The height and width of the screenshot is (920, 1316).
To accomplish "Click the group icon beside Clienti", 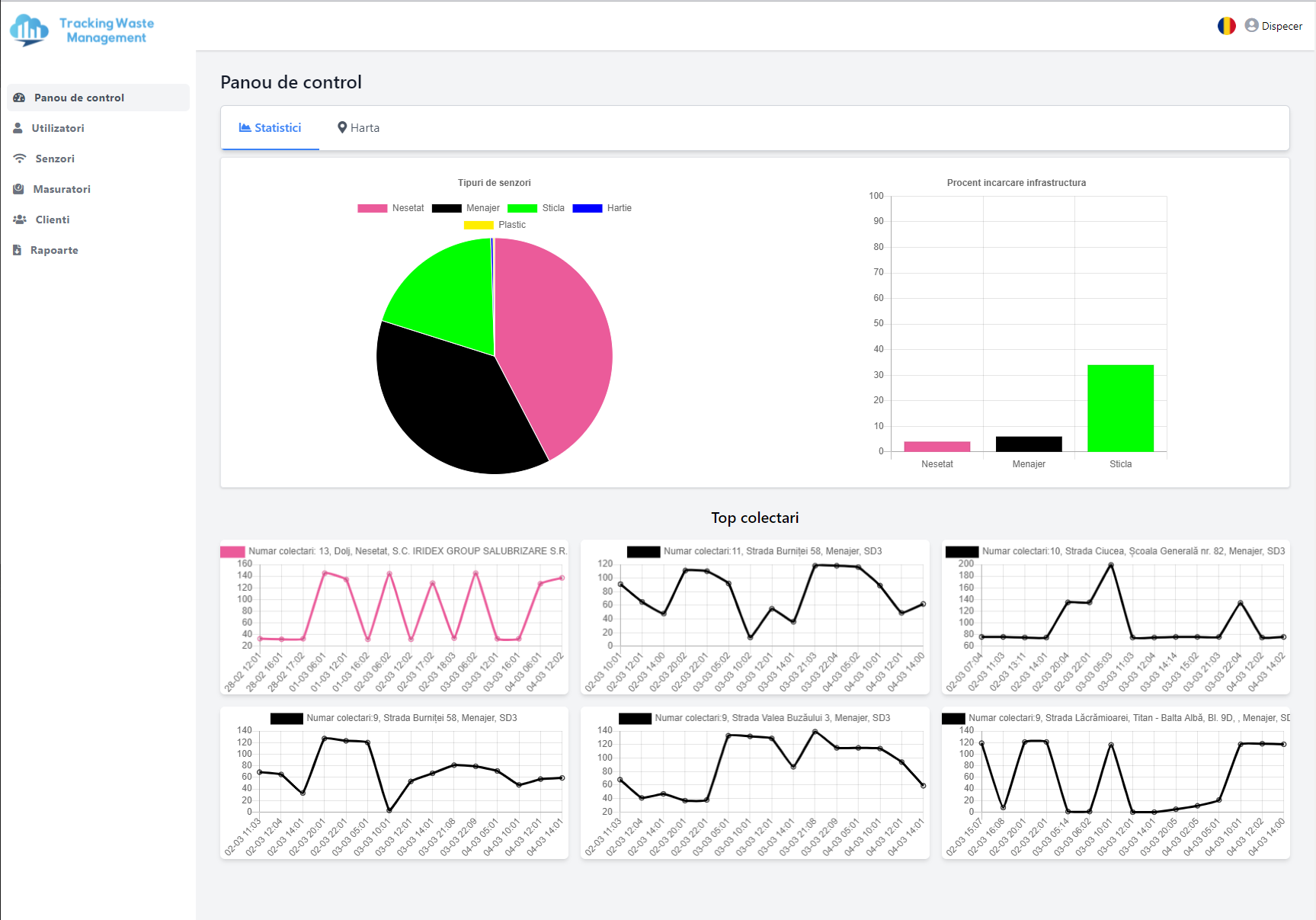I will (x=20, y=220).
